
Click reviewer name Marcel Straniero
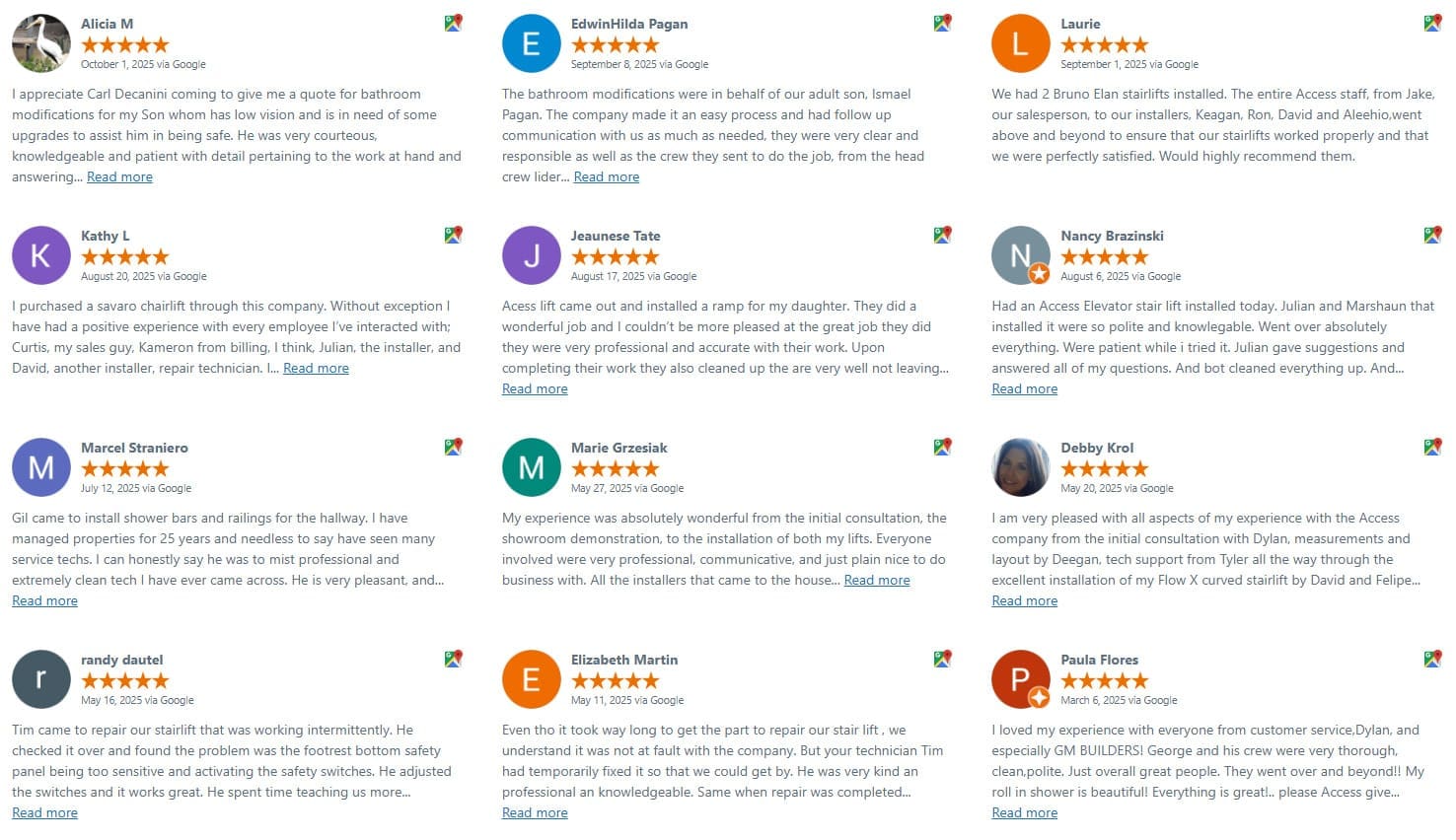click(134, 448)
